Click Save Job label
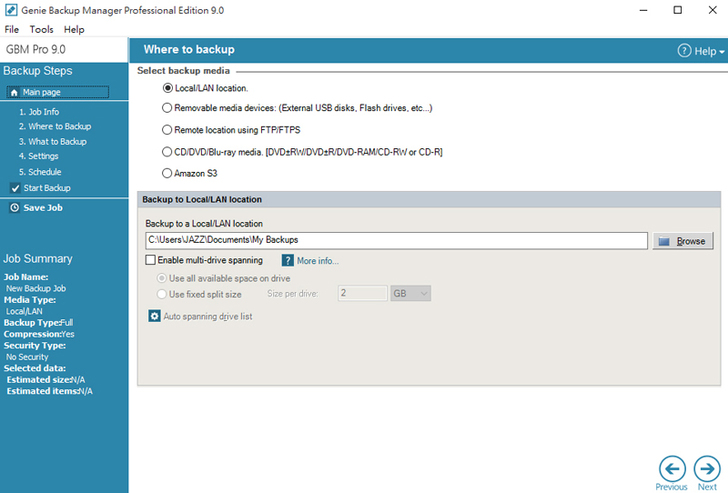Viewport: 728px width, 493px height. click(x=43, y=208)
